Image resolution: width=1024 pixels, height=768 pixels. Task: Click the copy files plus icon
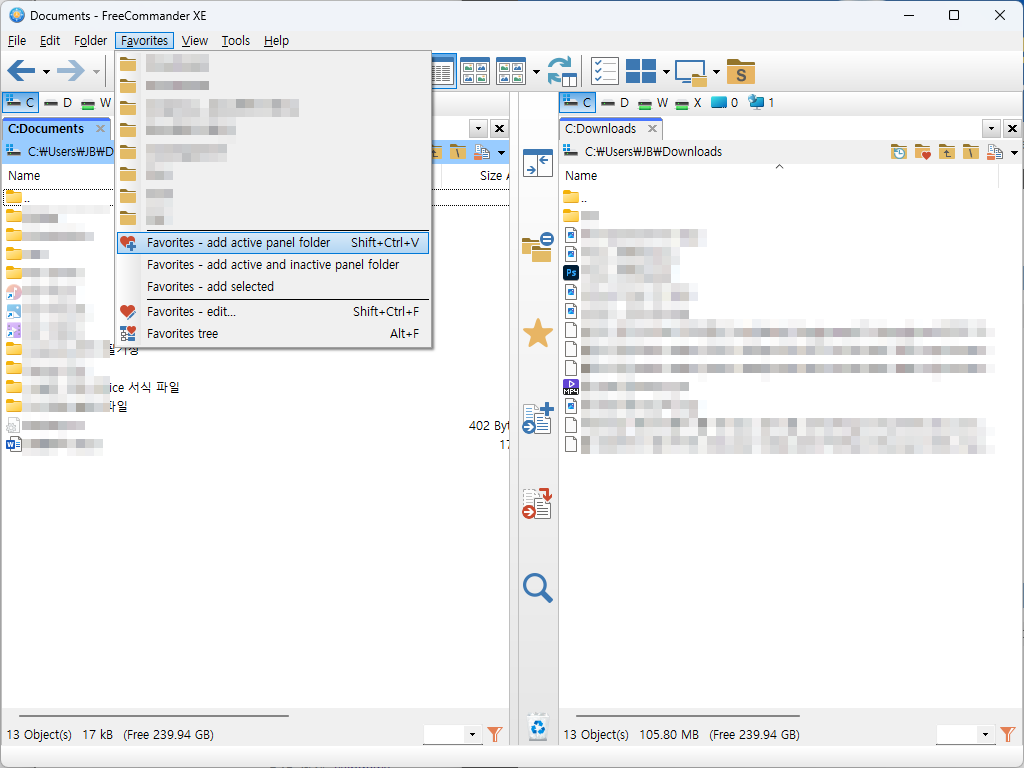click(537, 419)
